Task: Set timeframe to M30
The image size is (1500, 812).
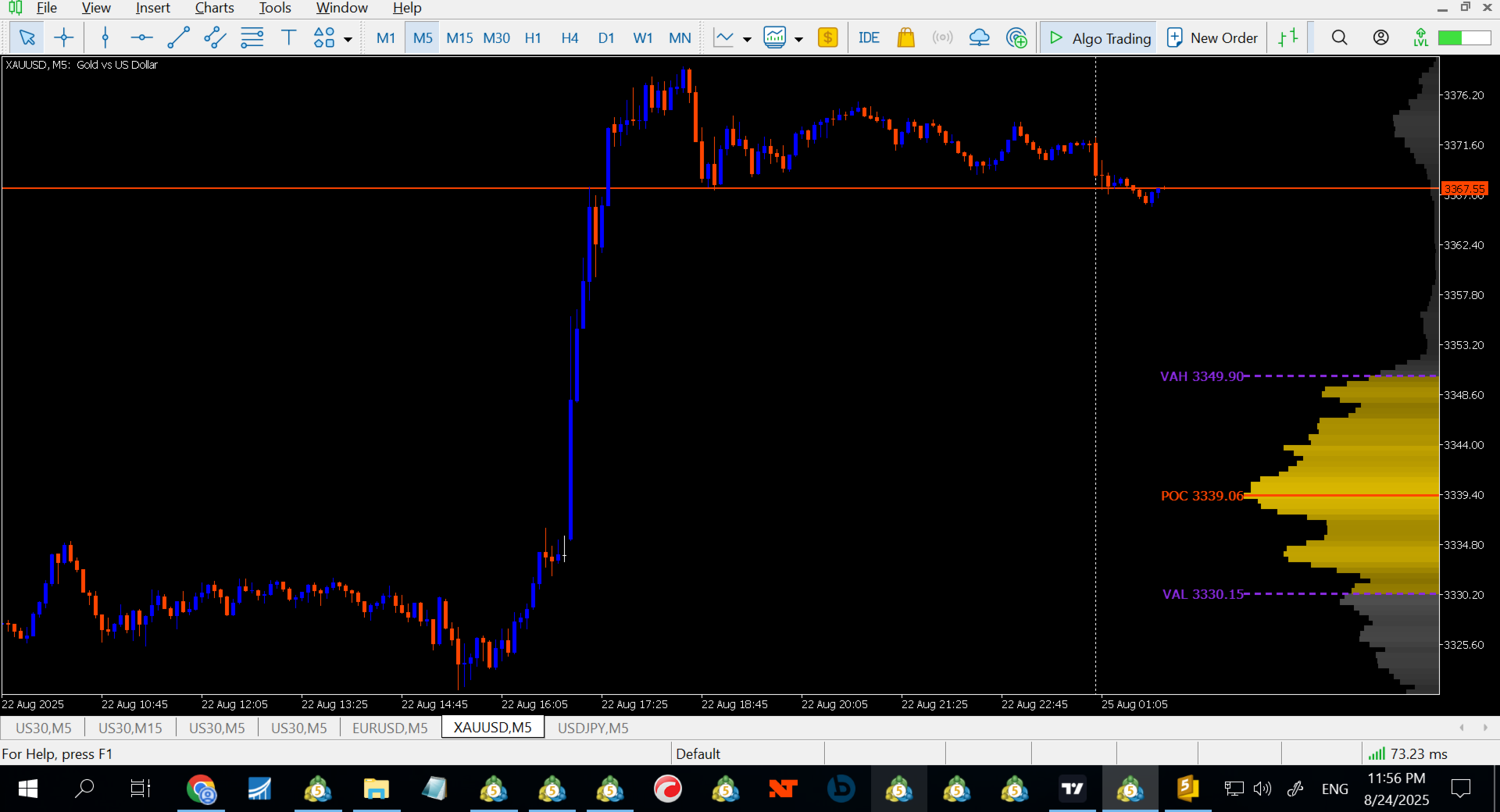Action: click(496, 37)
